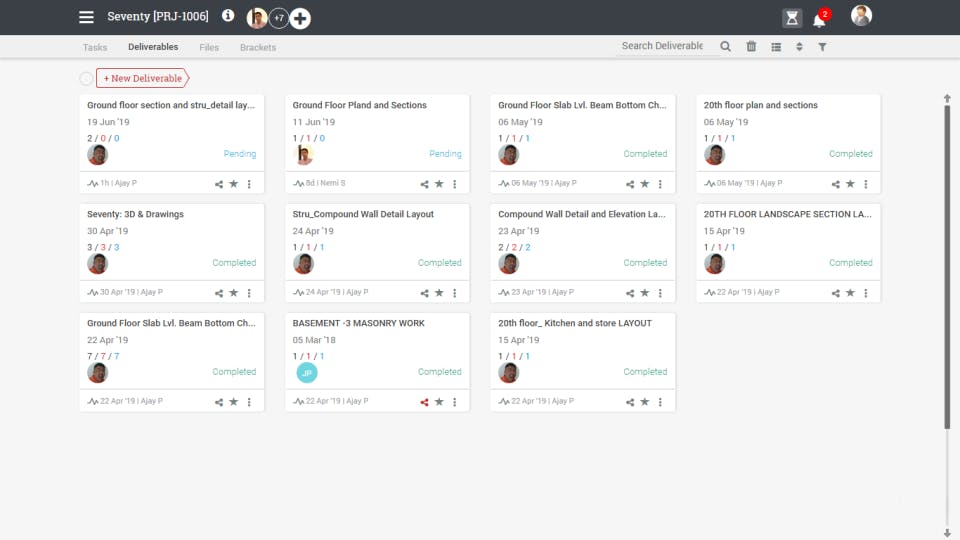
Task: Switch to the Tasks tab
Action: click(95, 47)
